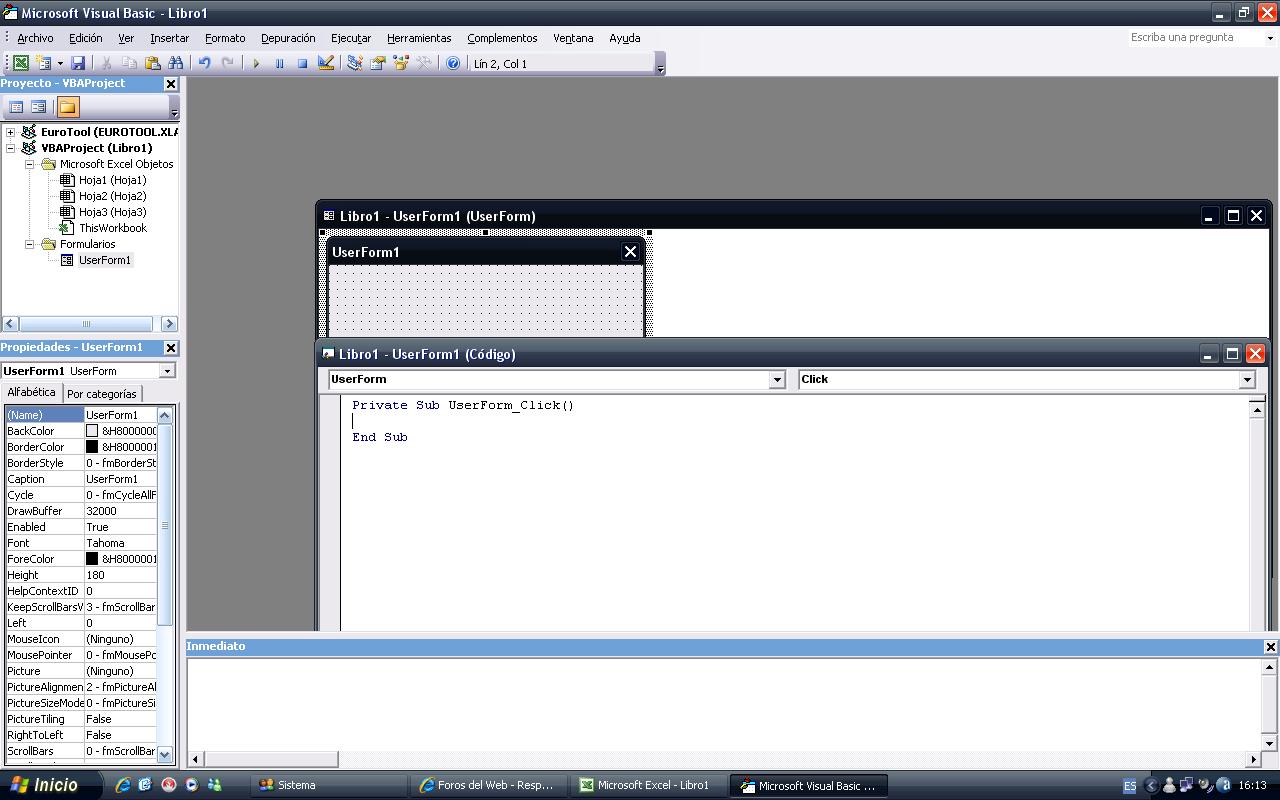
Task: Collapse the Microsoft Excel Objetos folder
Action: coord(30,164)
